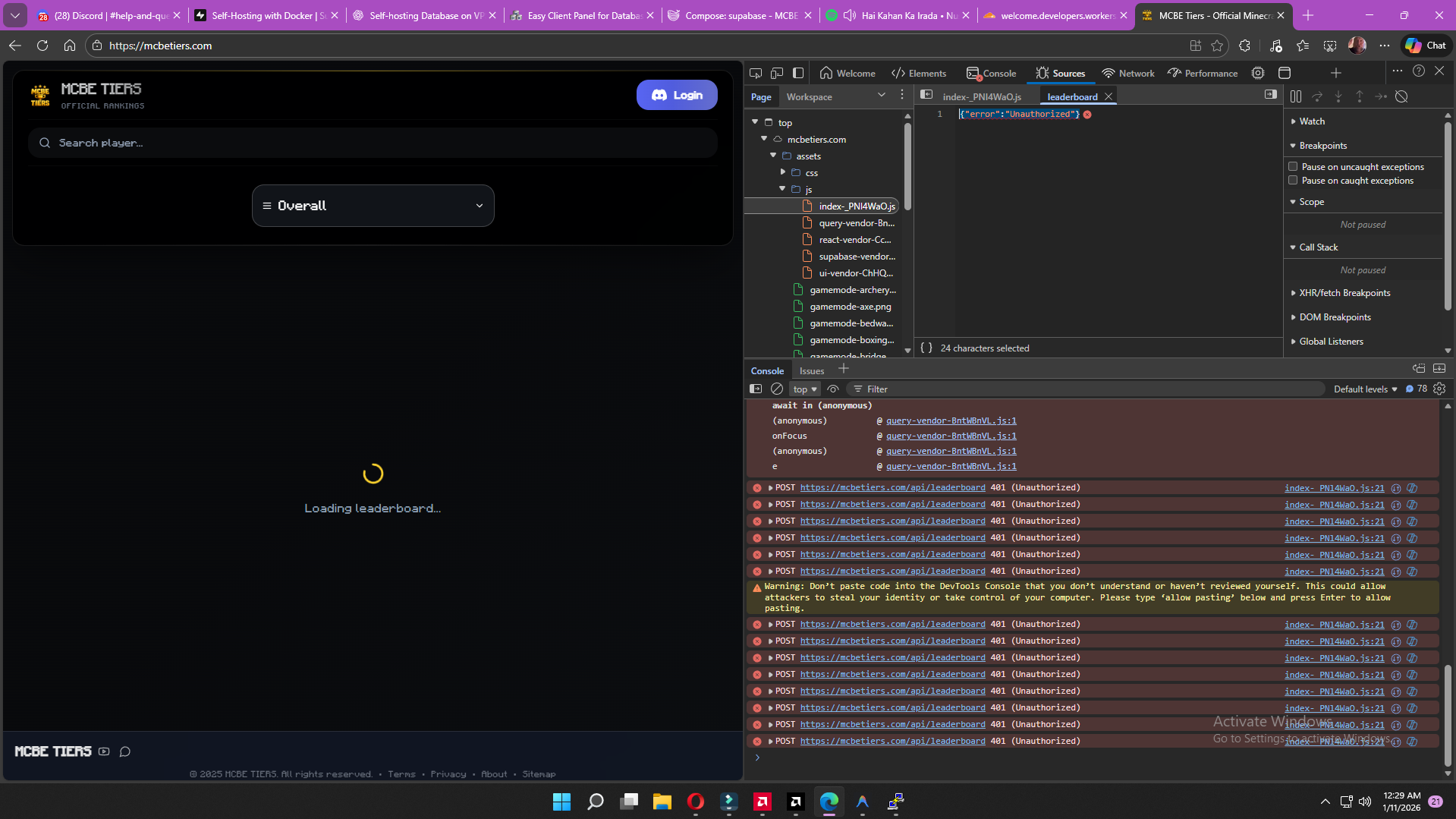Click the pause script execution icon
This screenshot has height=819, width=1456.
[1296, 96]
